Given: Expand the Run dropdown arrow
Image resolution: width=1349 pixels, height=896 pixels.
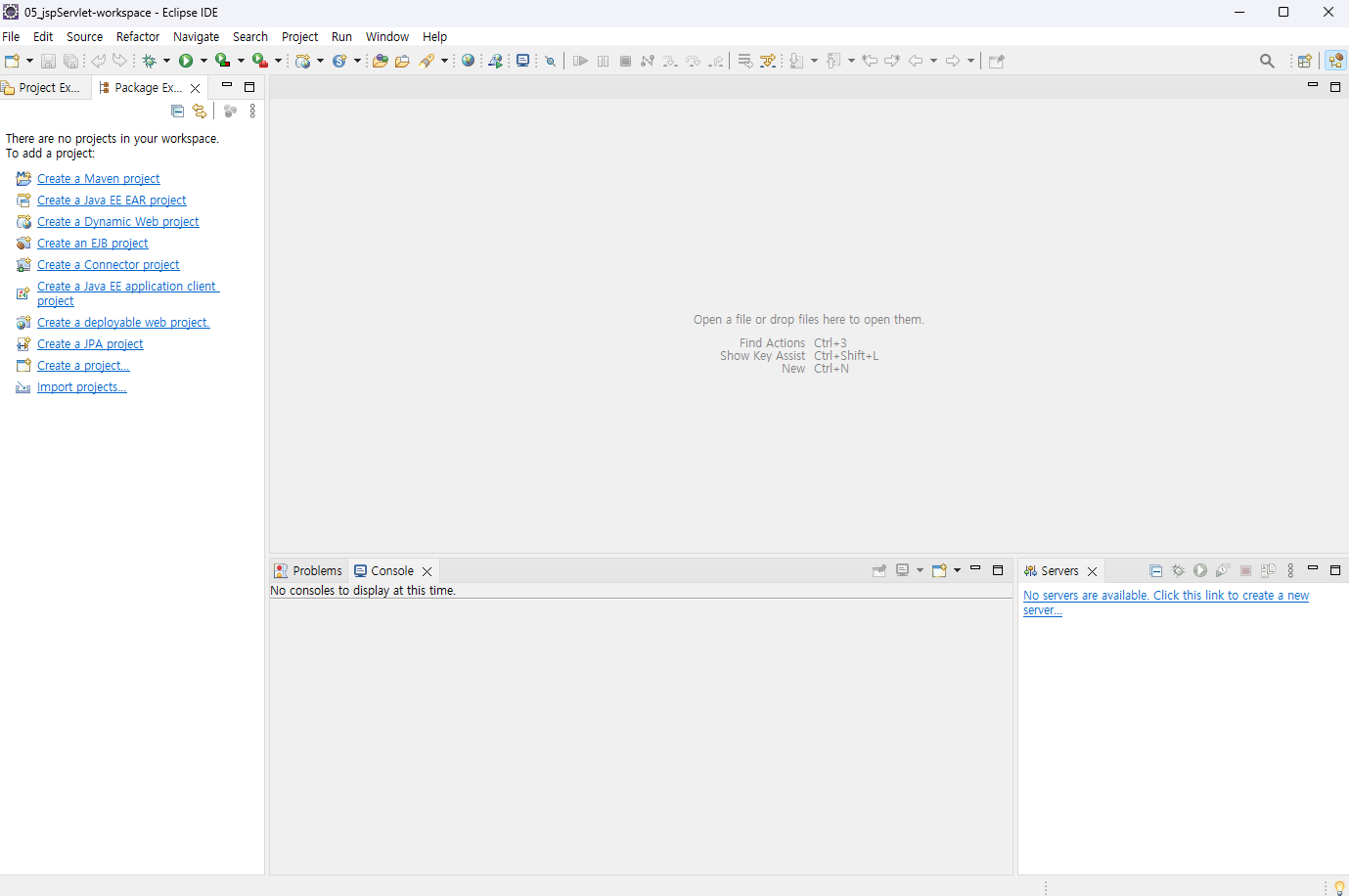Looking at the screenshot, I should [203, 61].
